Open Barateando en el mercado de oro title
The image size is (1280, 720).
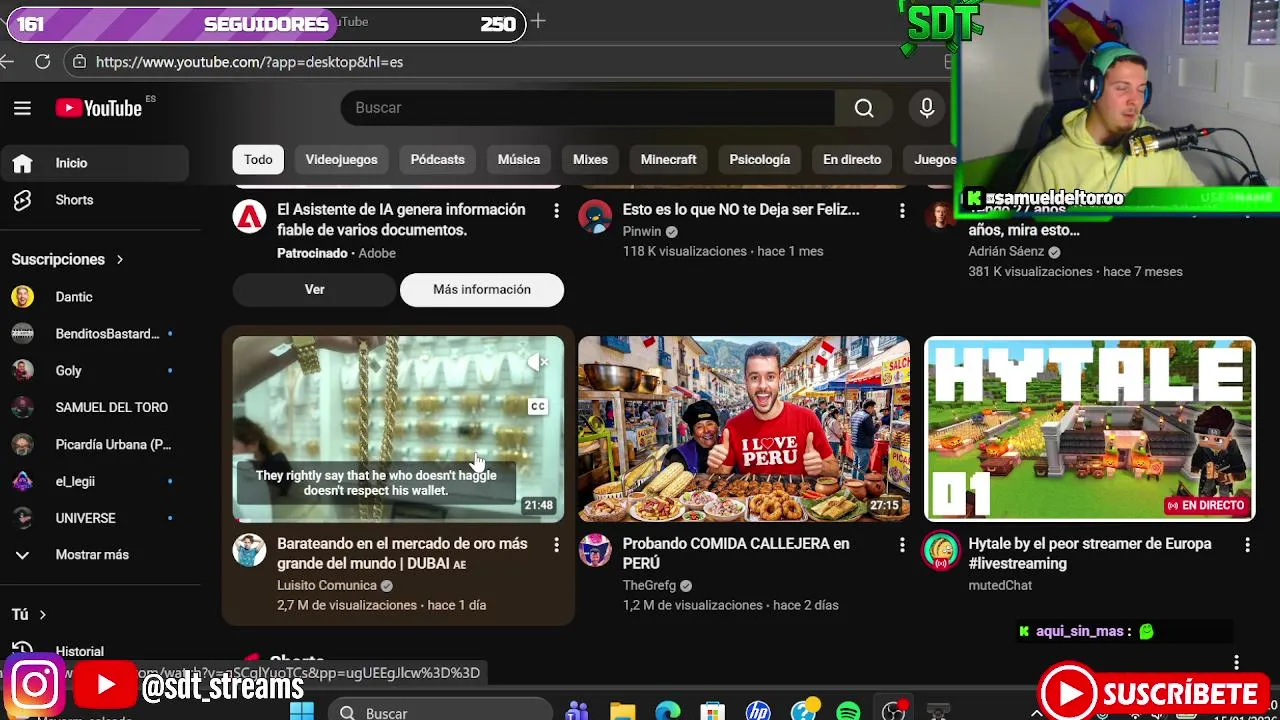pos(402,554)
